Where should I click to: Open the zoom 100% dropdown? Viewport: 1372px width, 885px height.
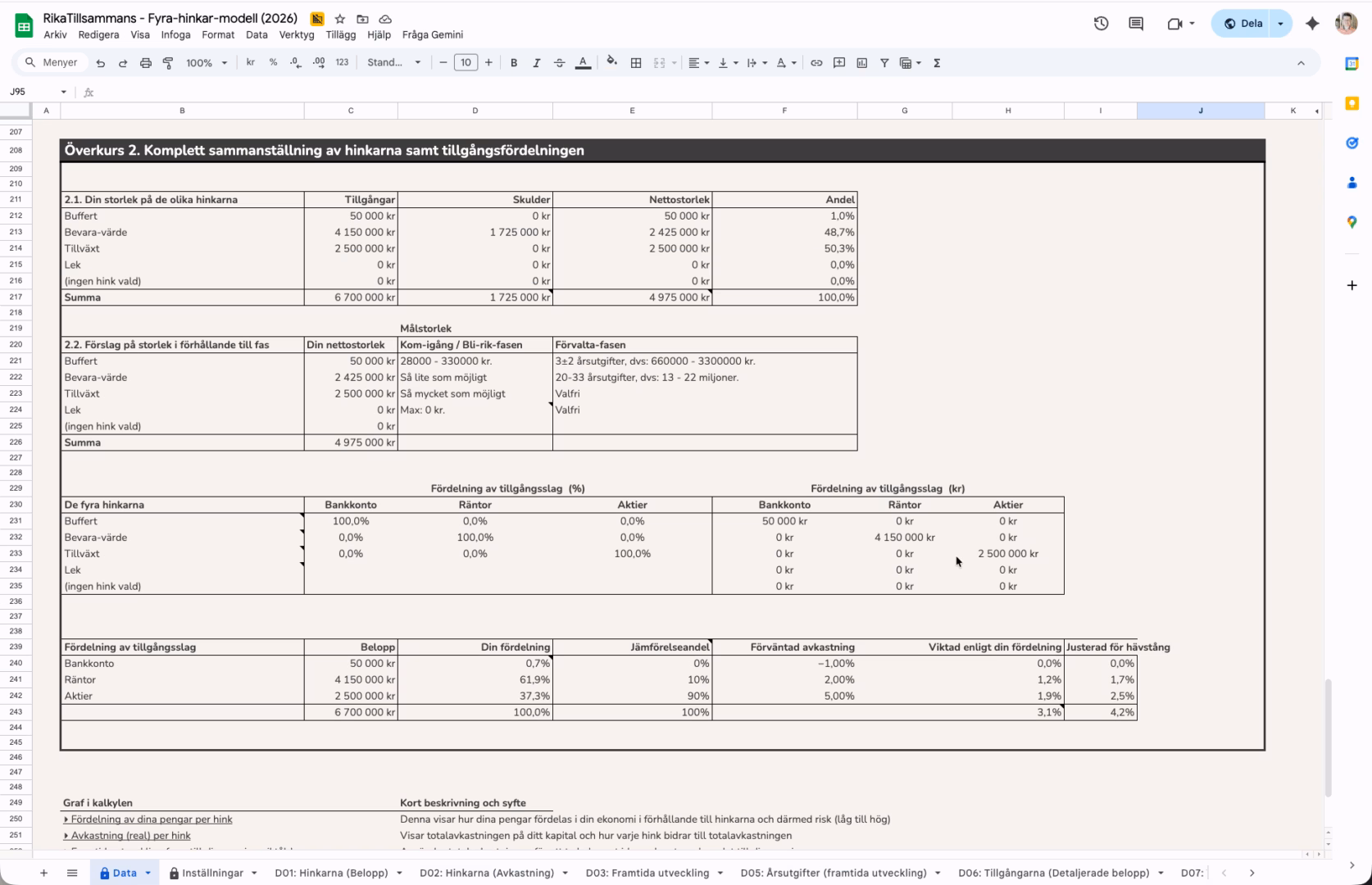pos(207,63)
